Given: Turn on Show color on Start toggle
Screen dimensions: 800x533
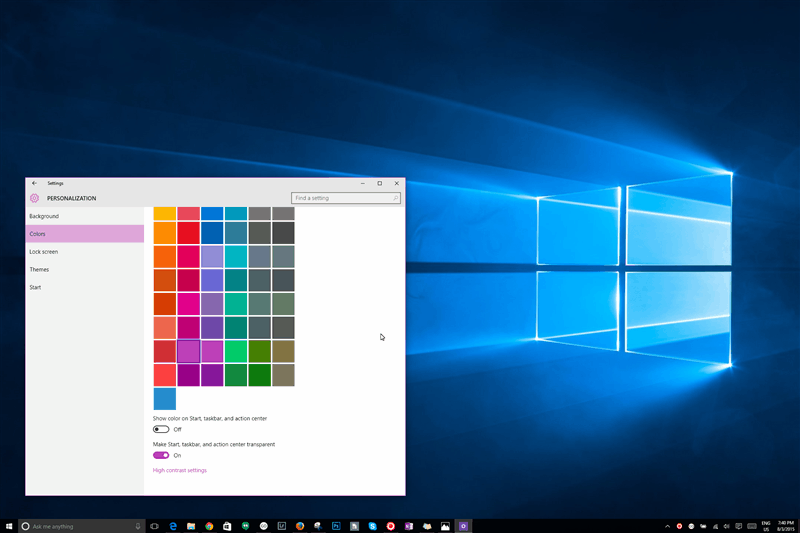Looking at the screenshot, I should 161,429.
